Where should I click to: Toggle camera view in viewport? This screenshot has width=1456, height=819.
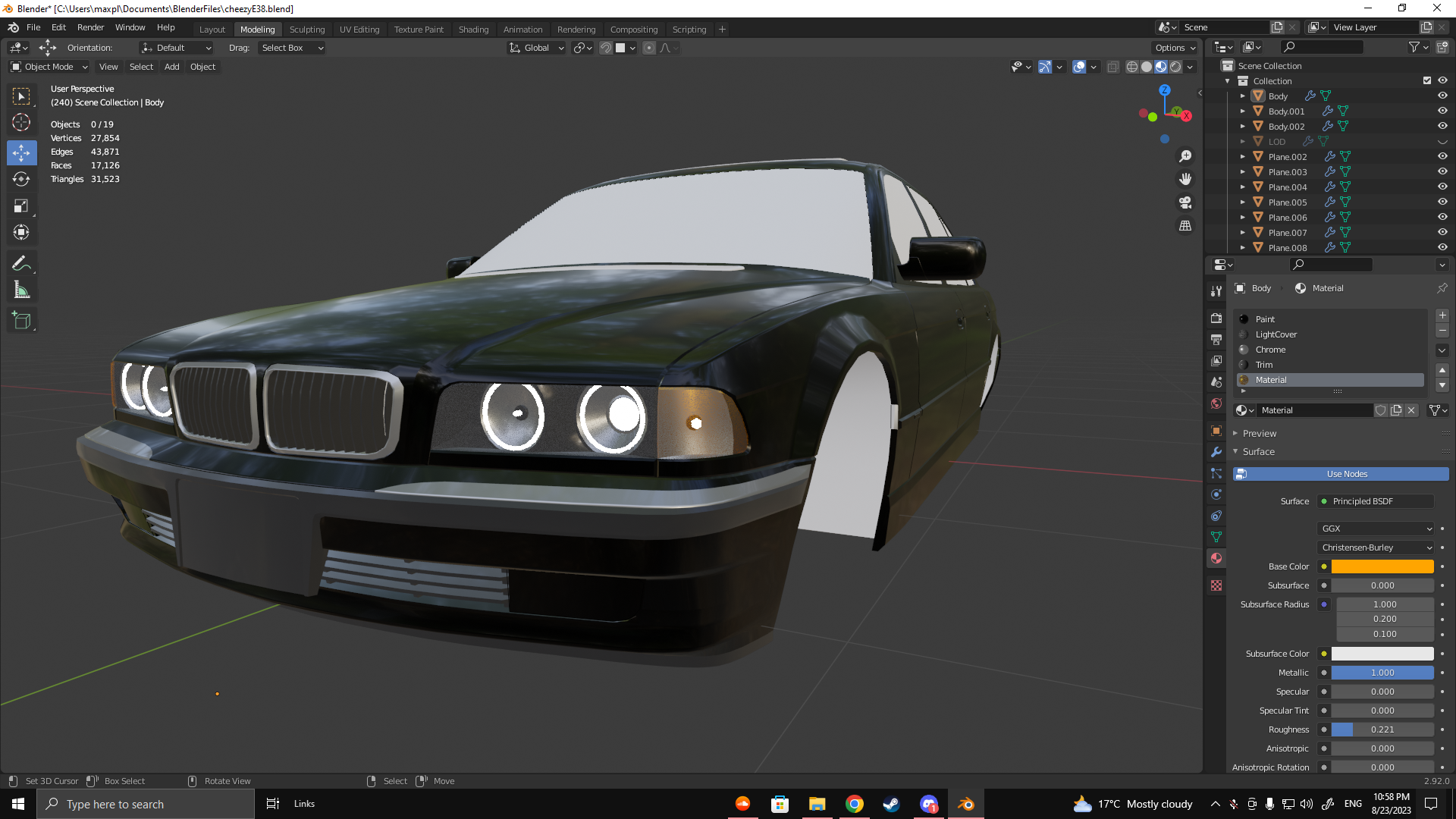(x=1185, y=202)
